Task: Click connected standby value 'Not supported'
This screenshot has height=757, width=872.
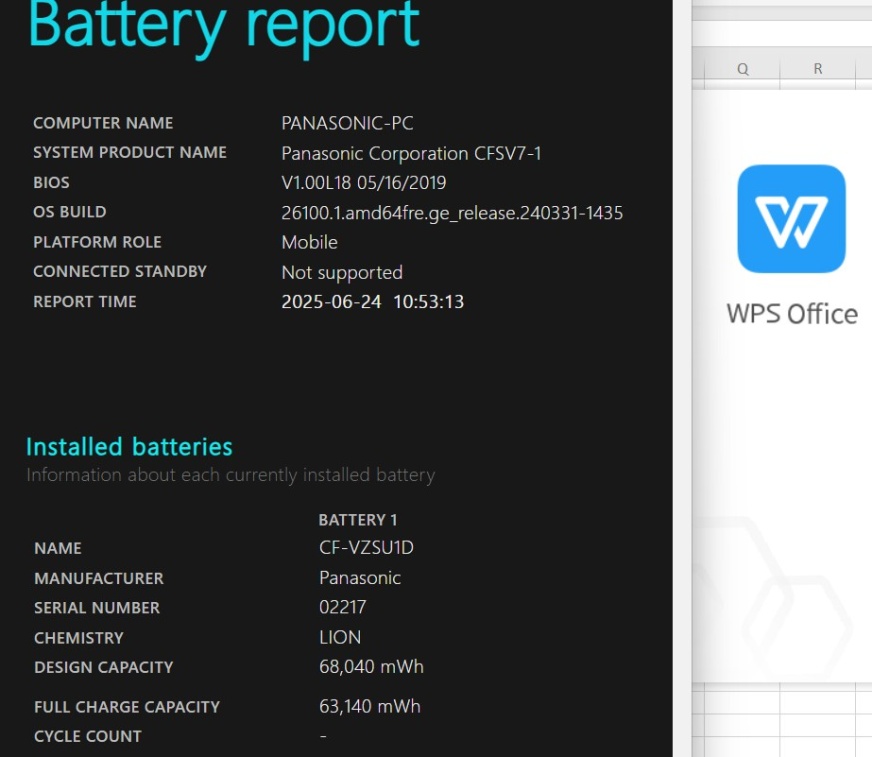Action: click(342, 273)
